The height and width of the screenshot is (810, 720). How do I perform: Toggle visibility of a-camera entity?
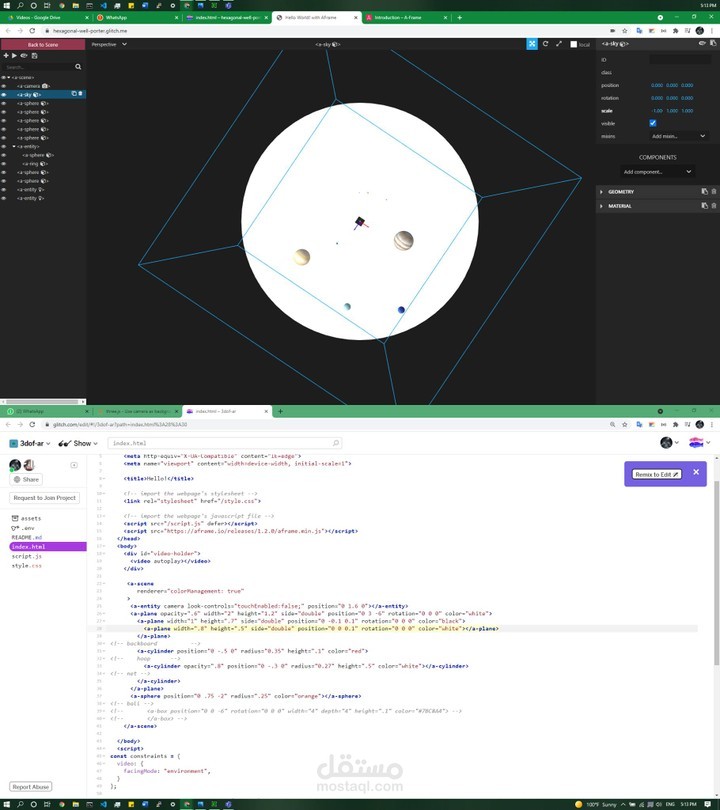coord(4,86)
